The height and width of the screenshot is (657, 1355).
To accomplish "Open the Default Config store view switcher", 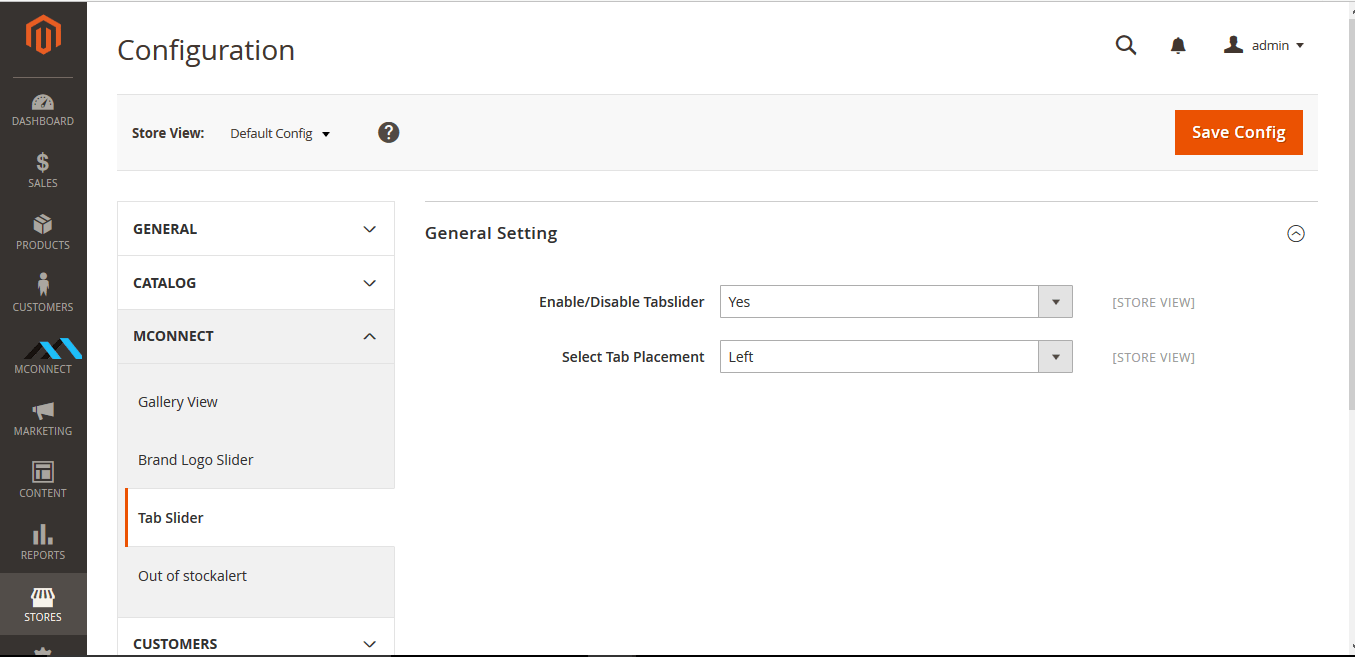I will pyautogui.click(x=280, y=133).
